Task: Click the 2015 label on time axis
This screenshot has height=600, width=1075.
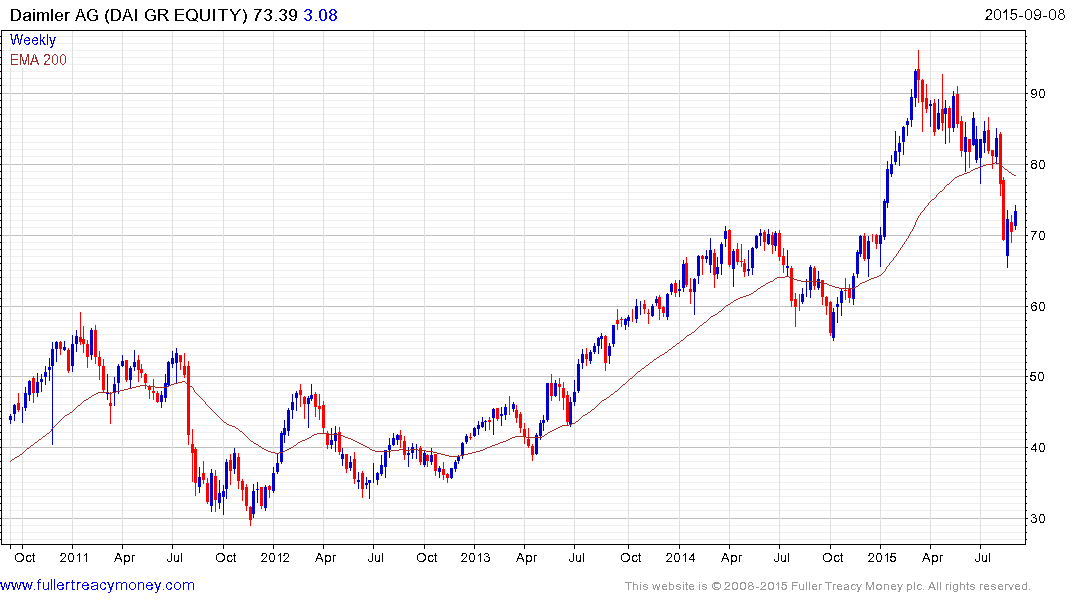Action: (x=882, y=557)
